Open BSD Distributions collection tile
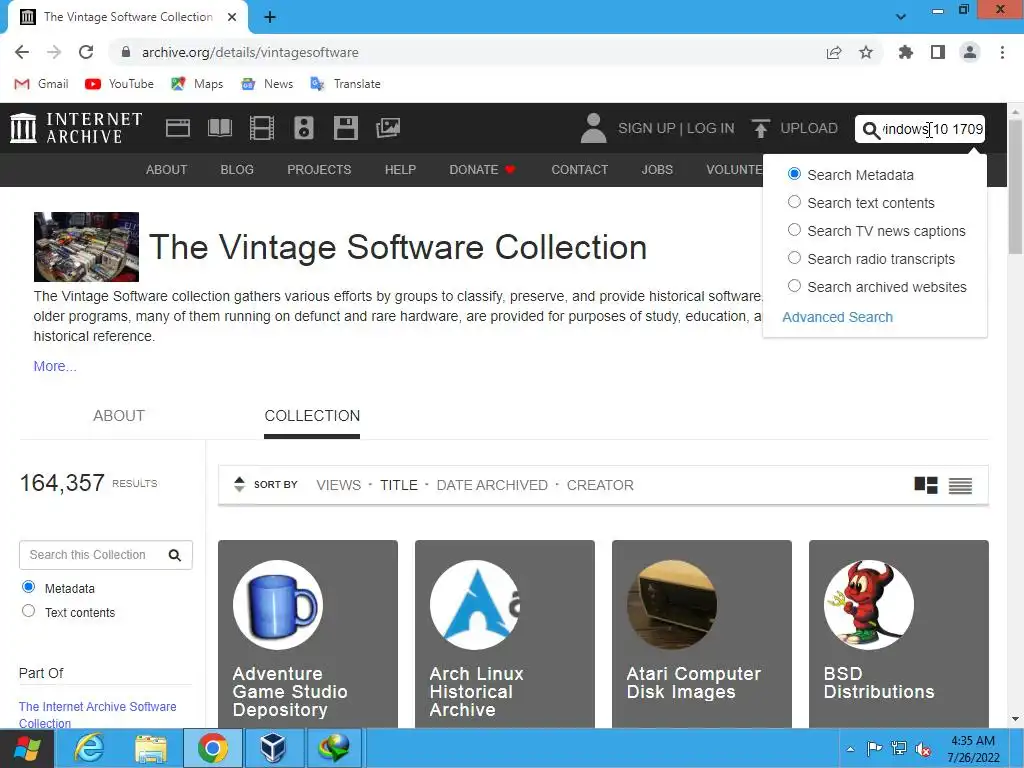This screenshot has height=768, width=1024. pyautogui.click(x=899, y=633)
